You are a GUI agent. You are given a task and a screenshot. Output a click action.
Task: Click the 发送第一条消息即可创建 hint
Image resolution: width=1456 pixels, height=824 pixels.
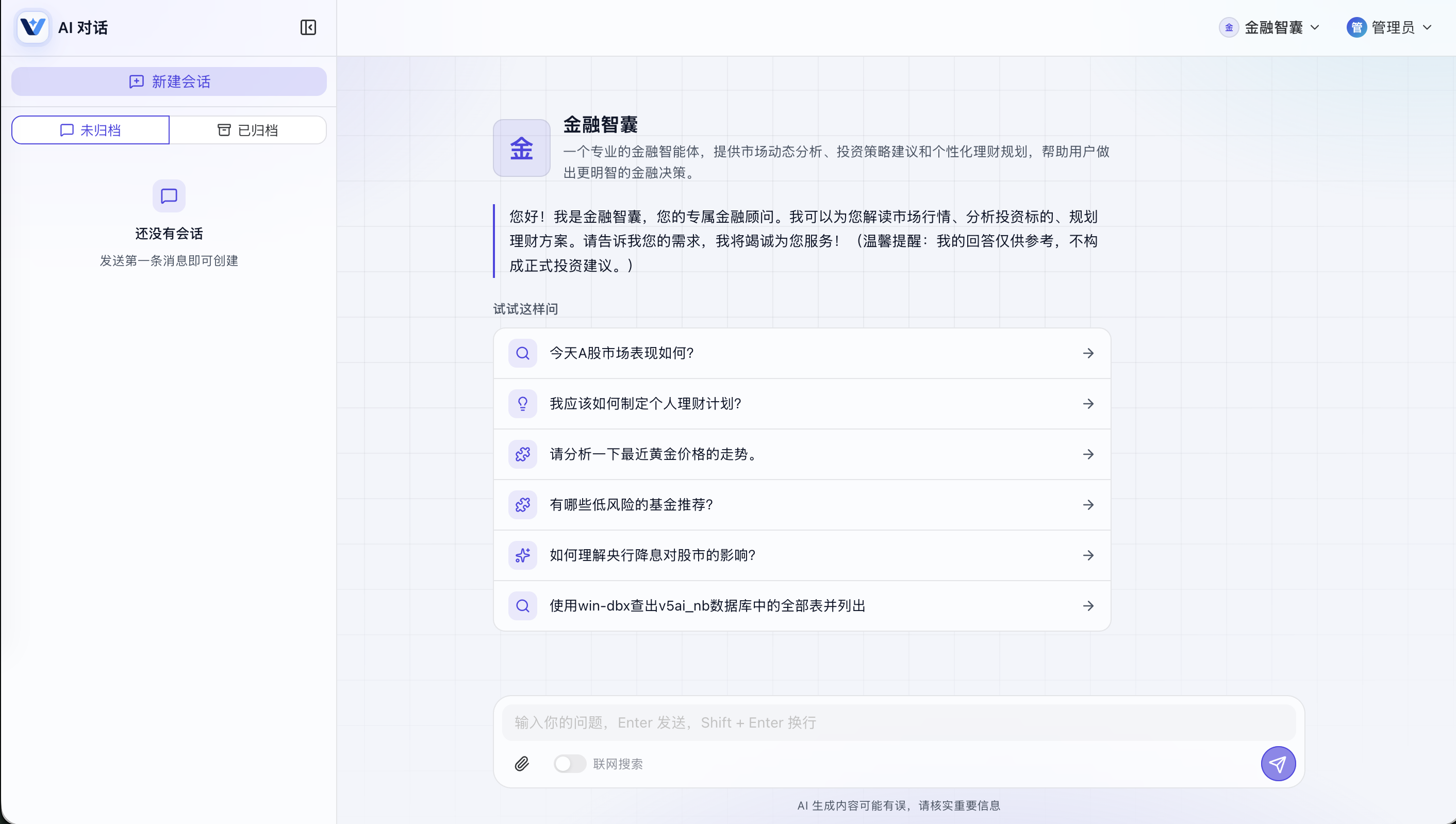pyautogui.click(x=169, y=260)
